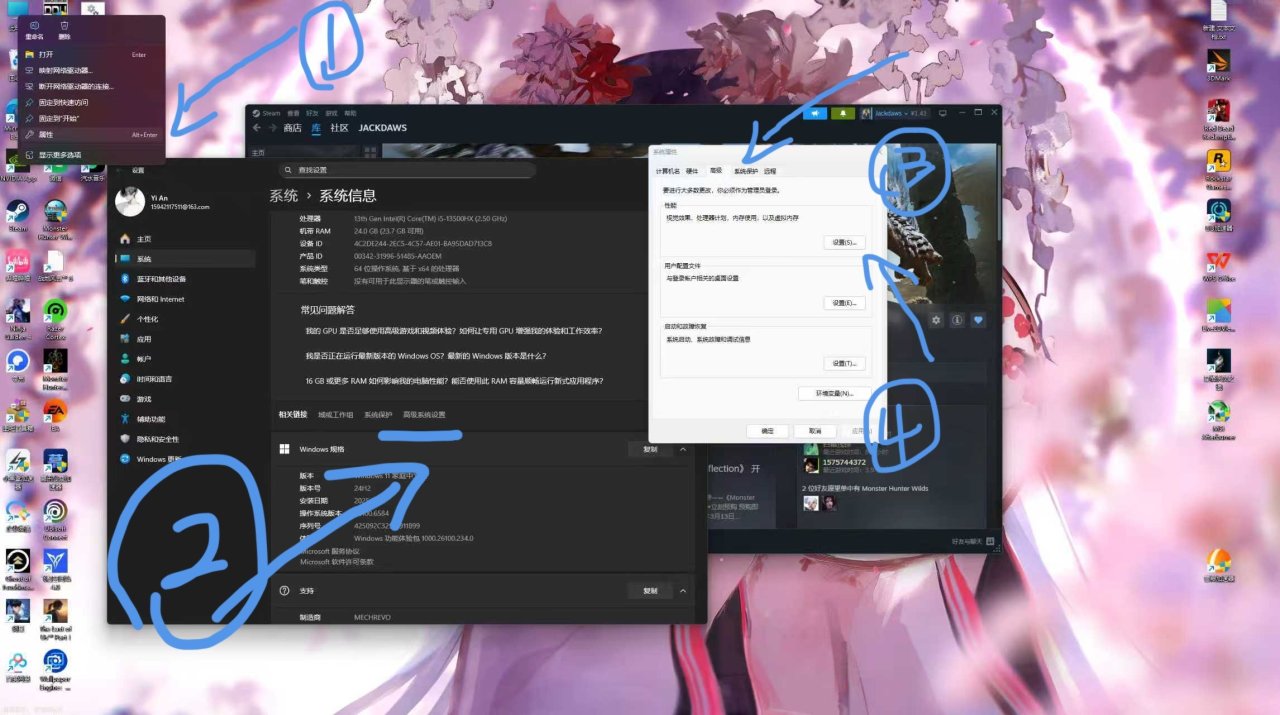Open the Steam game settings gear icon

[x=936, y=320]
